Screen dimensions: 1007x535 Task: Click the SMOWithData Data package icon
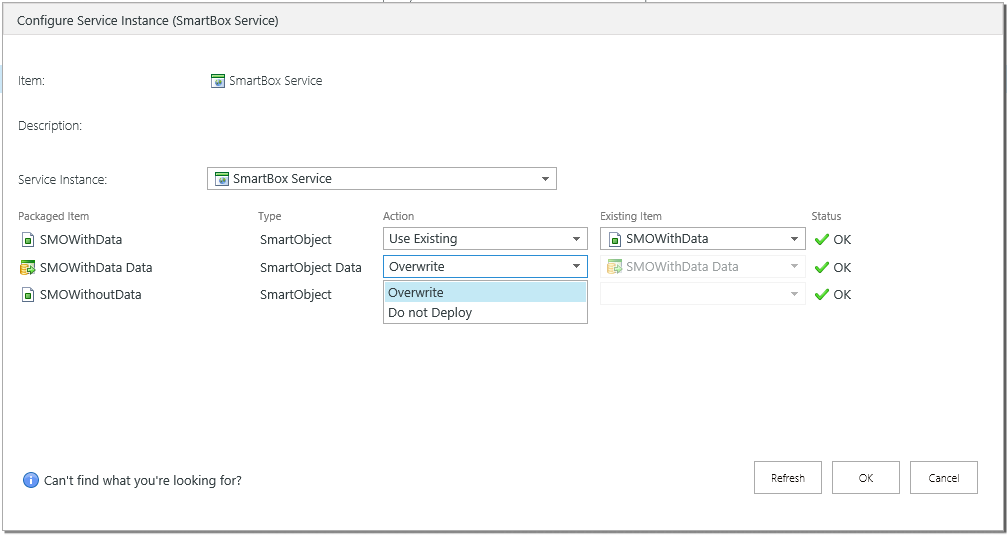[27, 267]
